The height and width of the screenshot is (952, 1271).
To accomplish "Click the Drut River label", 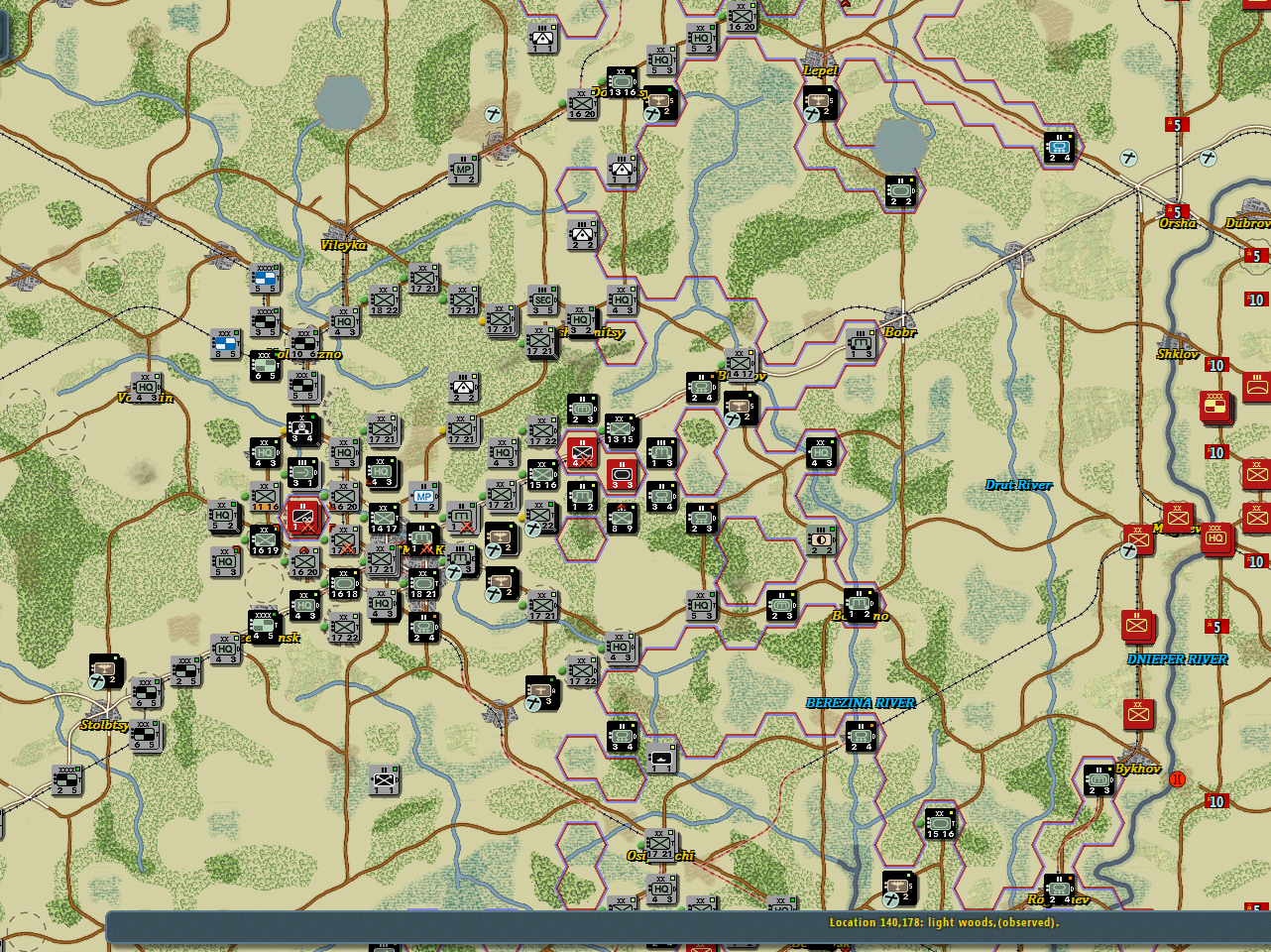I will pos(1019,485).
